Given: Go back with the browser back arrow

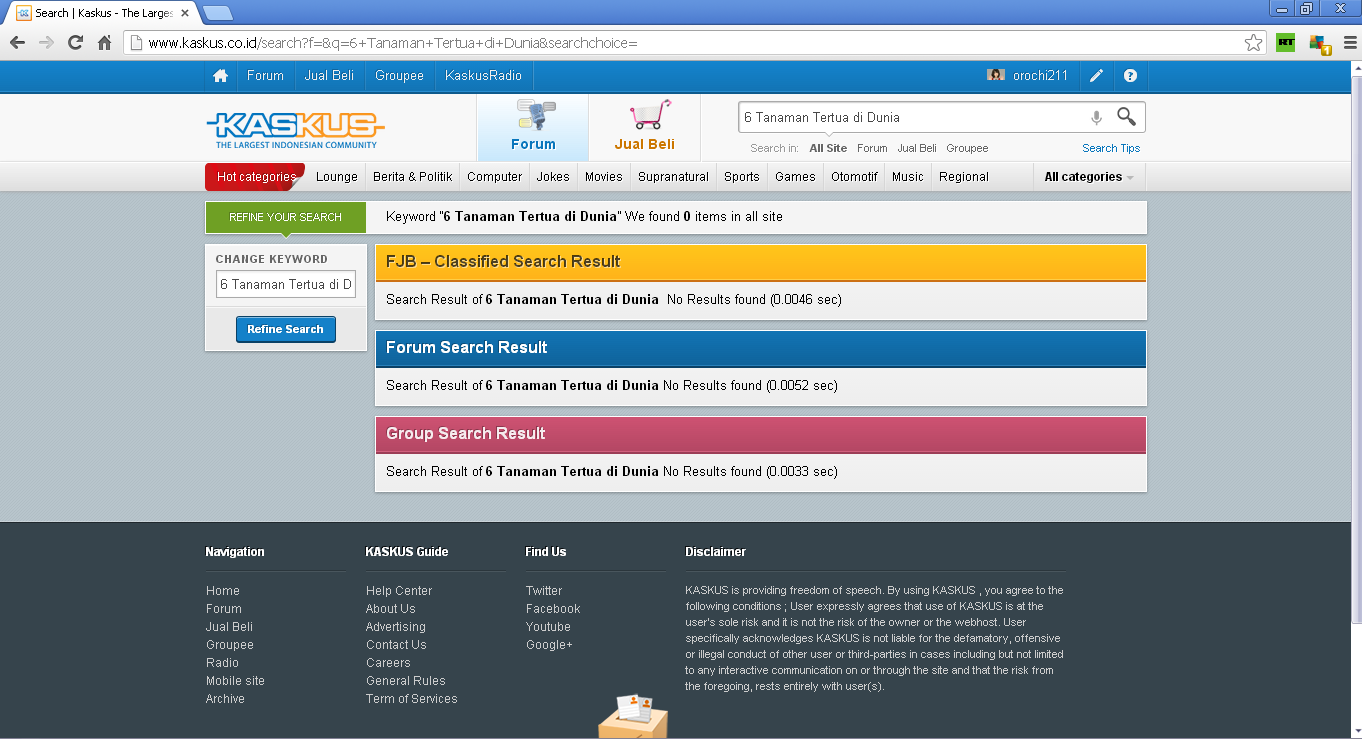Looking at the screenshot, I should 17,43.
